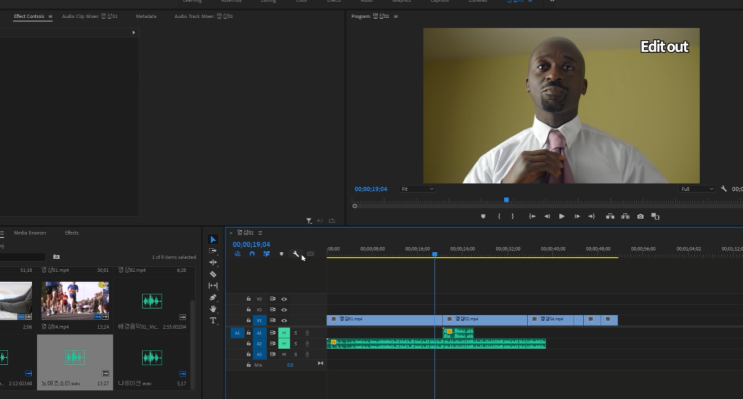Image resolution: width=743 pixels, height=399 pixels.
Task: Step back one frame
Action: [x=547, y=216]
